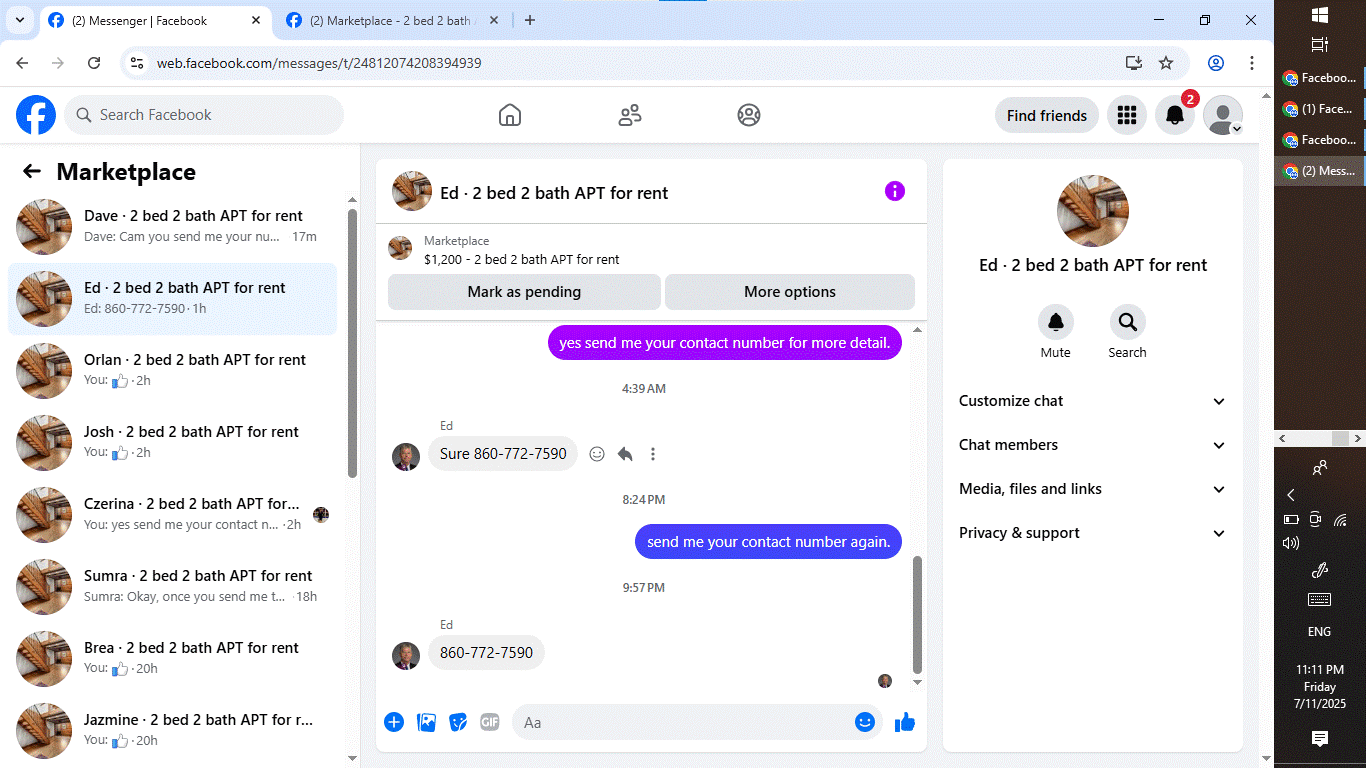Image resolution: width=1366 pixels, height=768 pixels.
Task: Expand Customize chat section
Action: tap(1093, 401)
